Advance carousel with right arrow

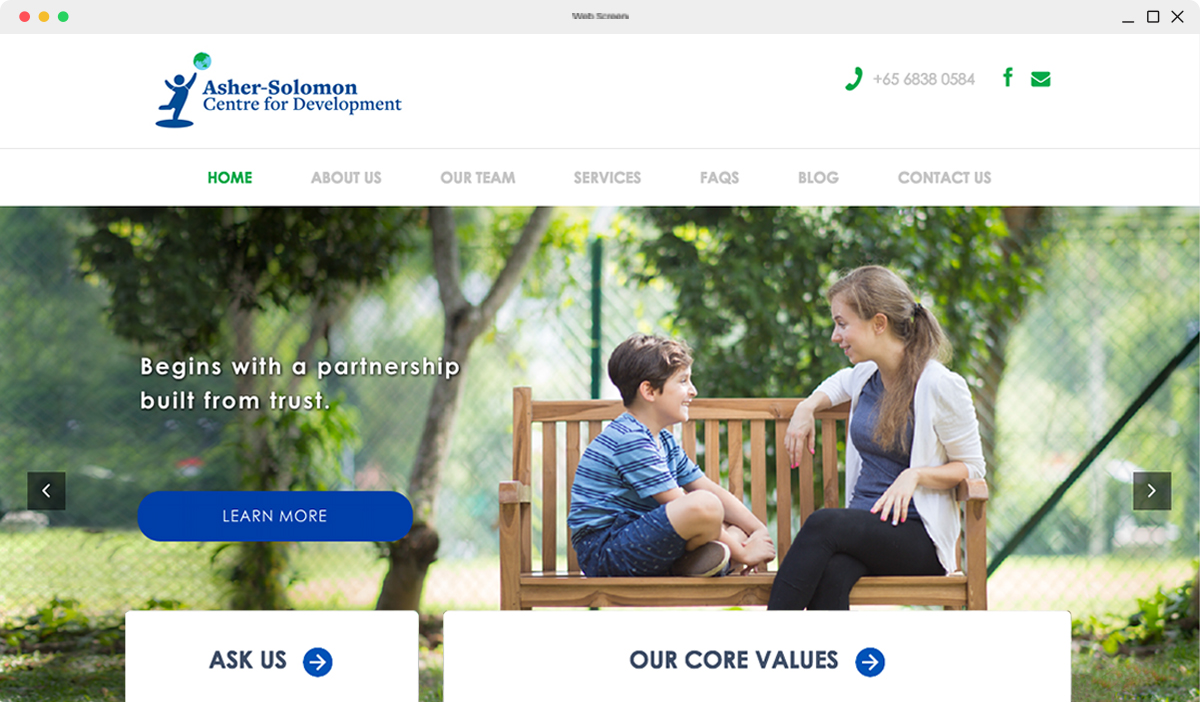1152,491
